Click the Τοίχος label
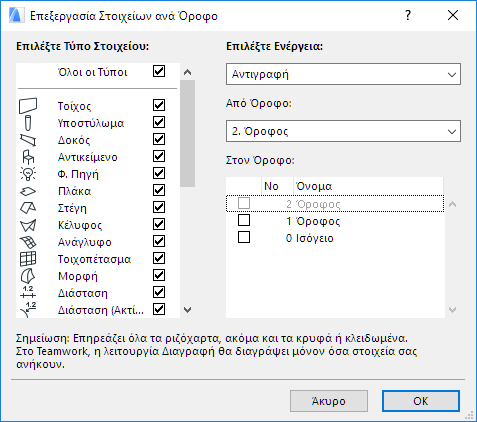The height and width of the screenshot is (422, 477). click(x=74, y=106)
